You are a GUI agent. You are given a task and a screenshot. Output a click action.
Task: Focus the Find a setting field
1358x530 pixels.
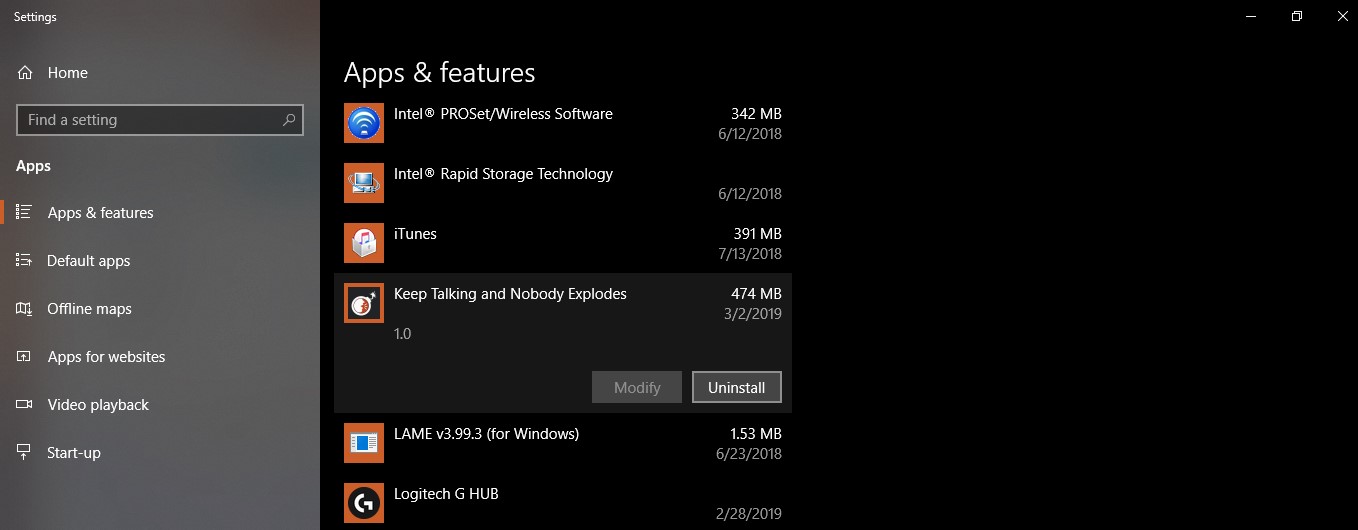[160, 120]
